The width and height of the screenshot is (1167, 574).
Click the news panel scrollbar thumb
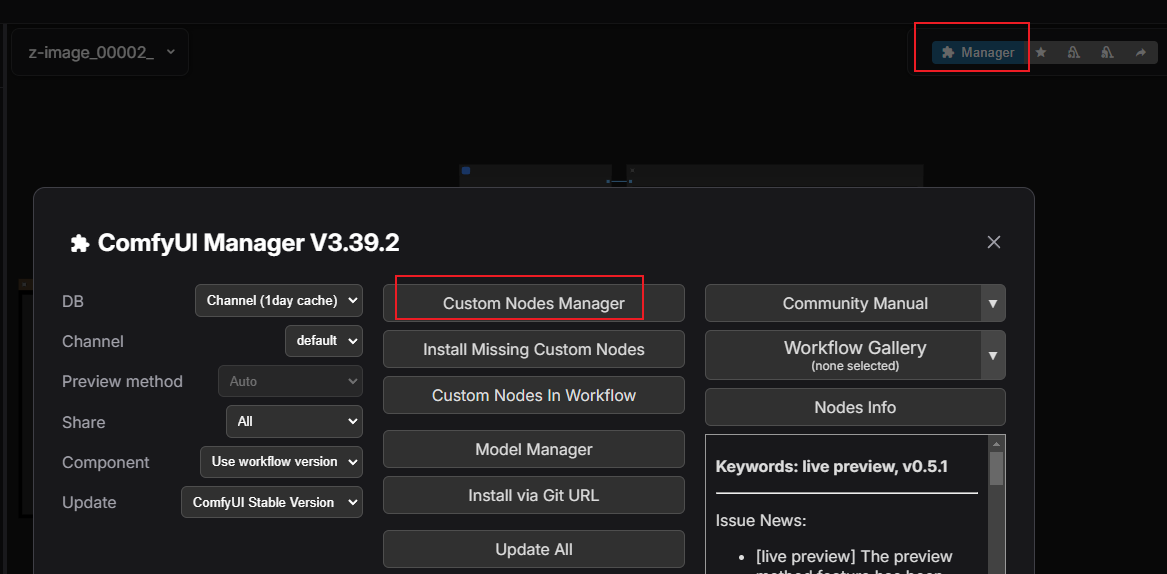point(996,469)
